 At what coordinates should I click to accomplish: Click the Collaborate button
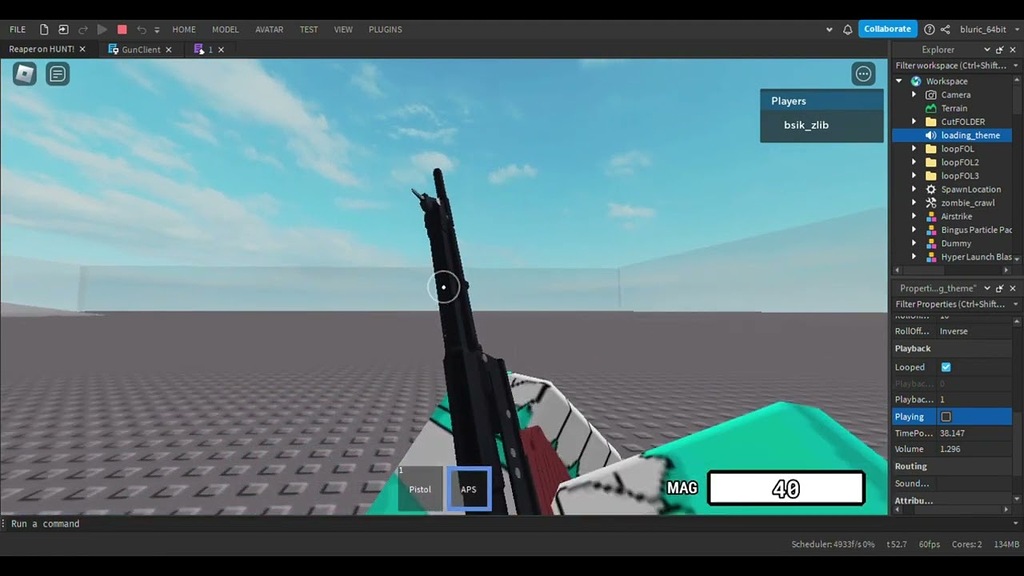point(887,29)
